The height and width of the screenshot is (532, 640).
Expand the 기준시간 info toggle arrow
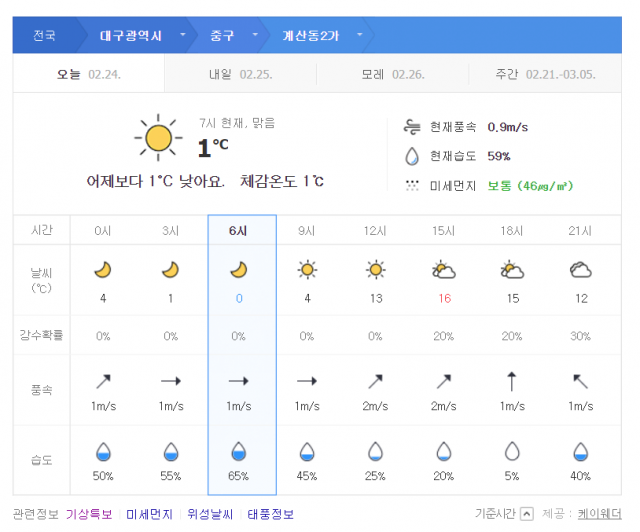point(527,514)
